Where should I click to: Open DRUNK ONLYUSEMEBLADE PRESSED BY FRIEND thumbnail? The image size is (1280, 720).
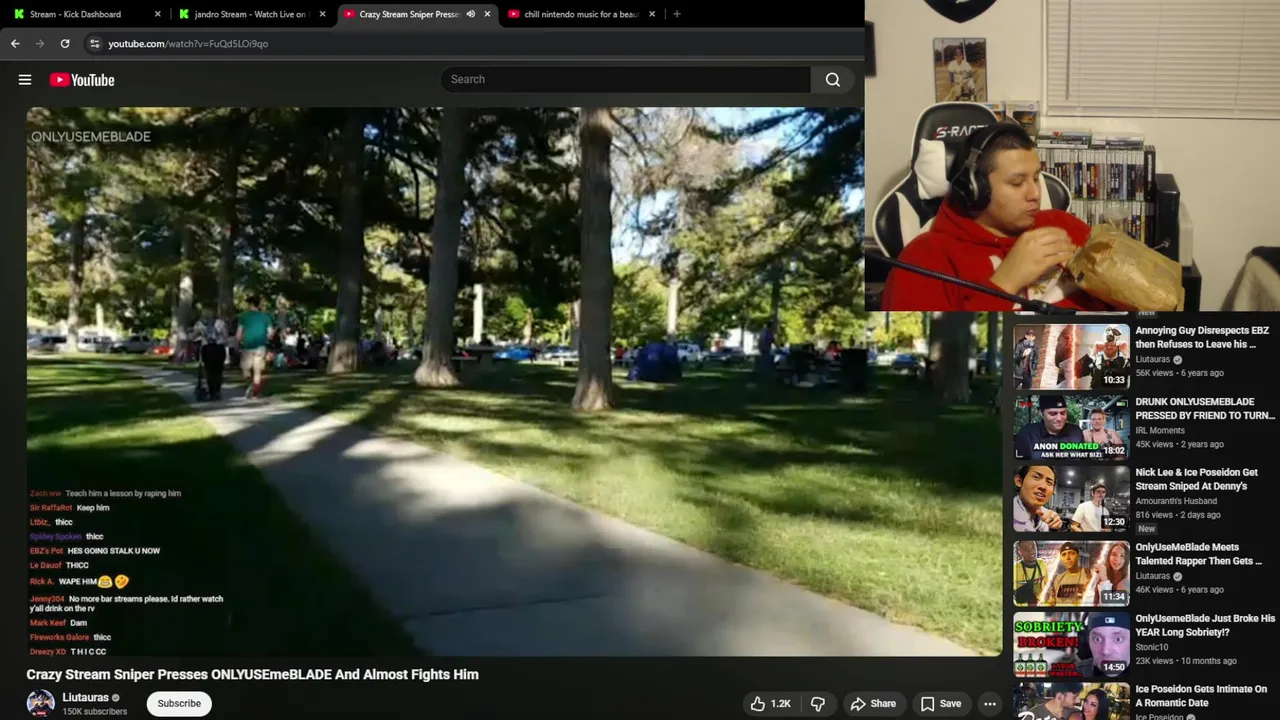tap(1071, 427)
